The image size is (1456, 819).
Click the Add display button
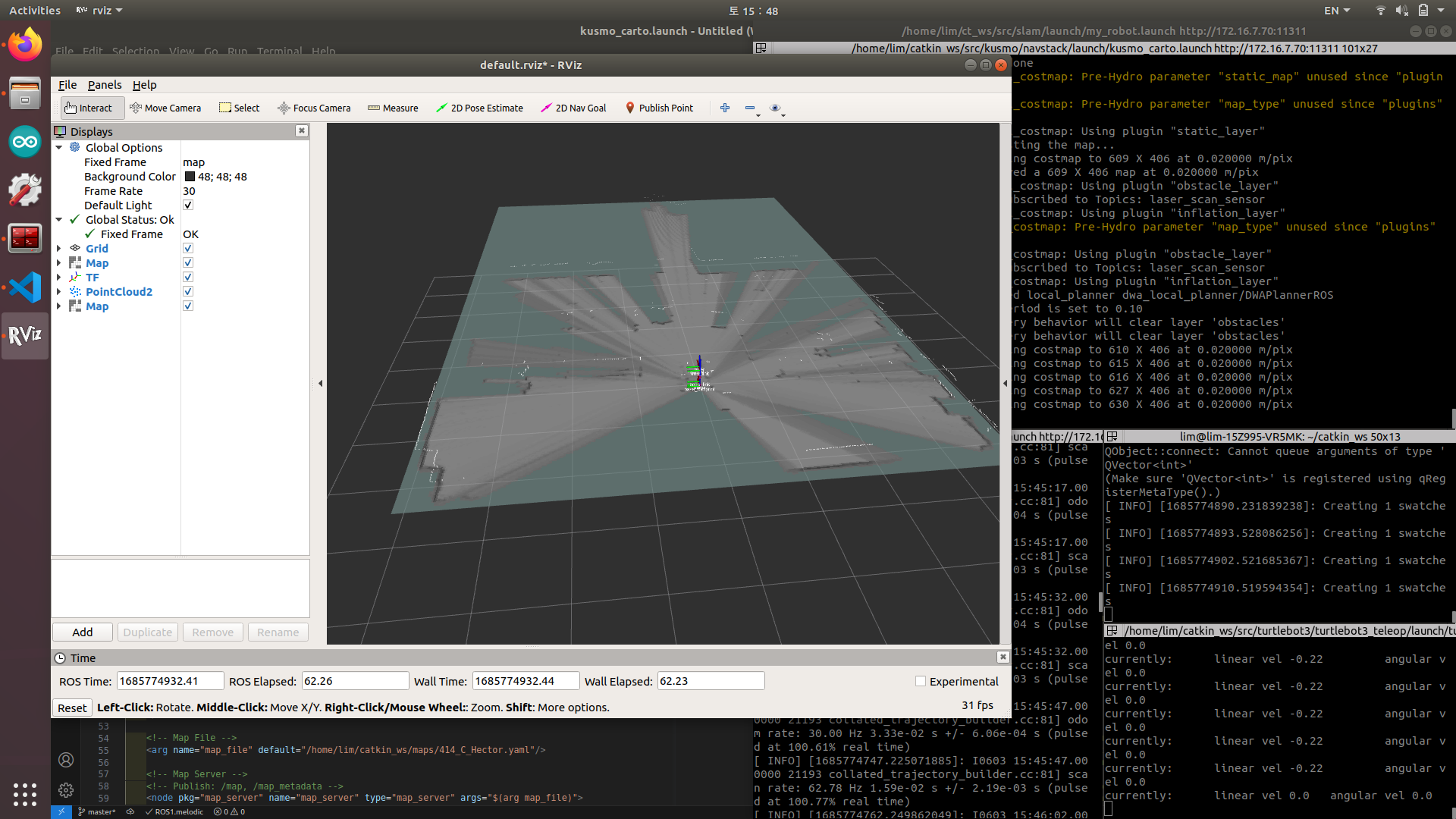click(83, 632)
